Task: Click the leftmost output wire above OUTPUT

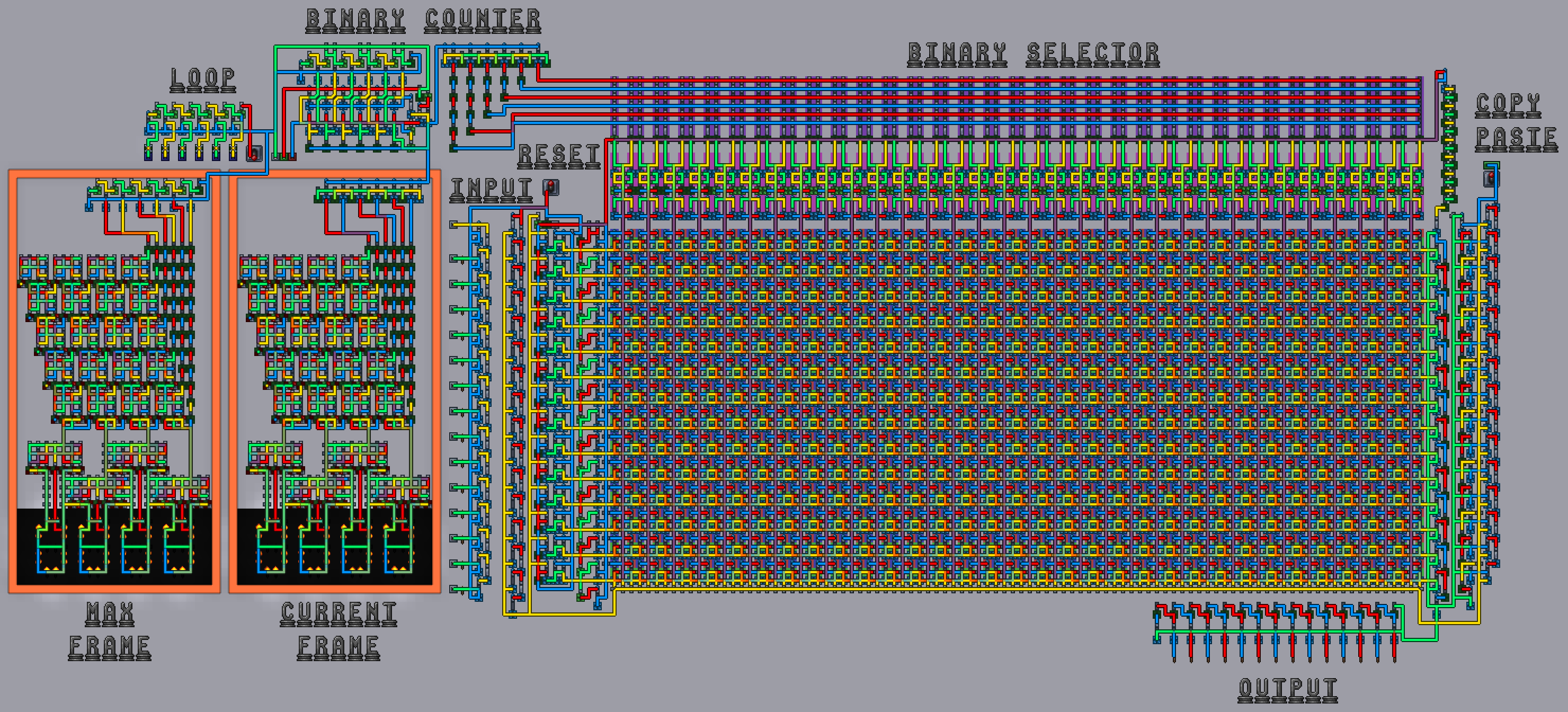Action: (1174, 649)
